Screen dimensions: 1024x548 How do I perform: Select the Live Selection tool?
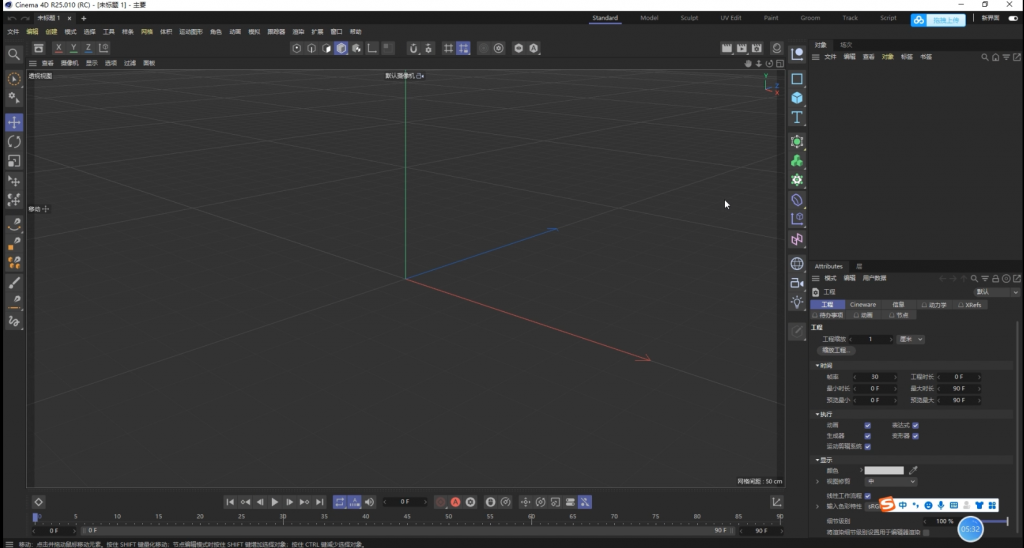point(14,79)
